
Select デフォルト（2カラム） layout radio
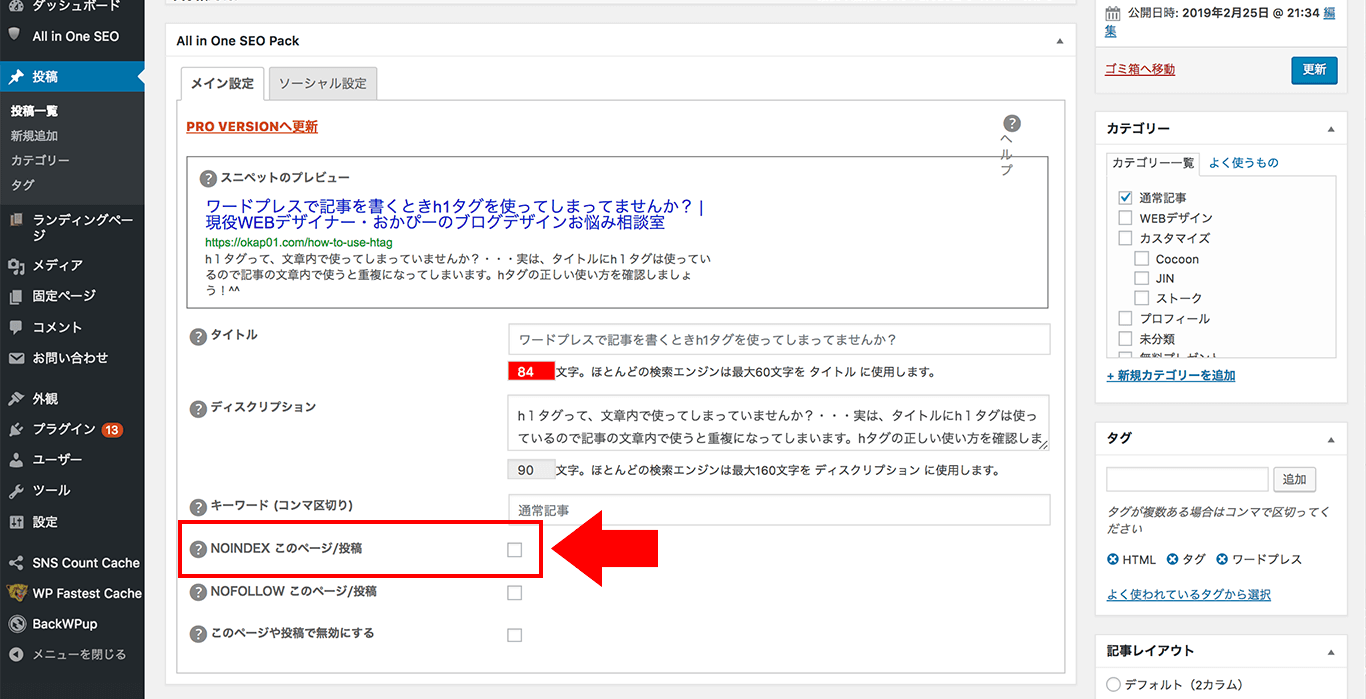pyautogui.click(x=1114, y=685)
